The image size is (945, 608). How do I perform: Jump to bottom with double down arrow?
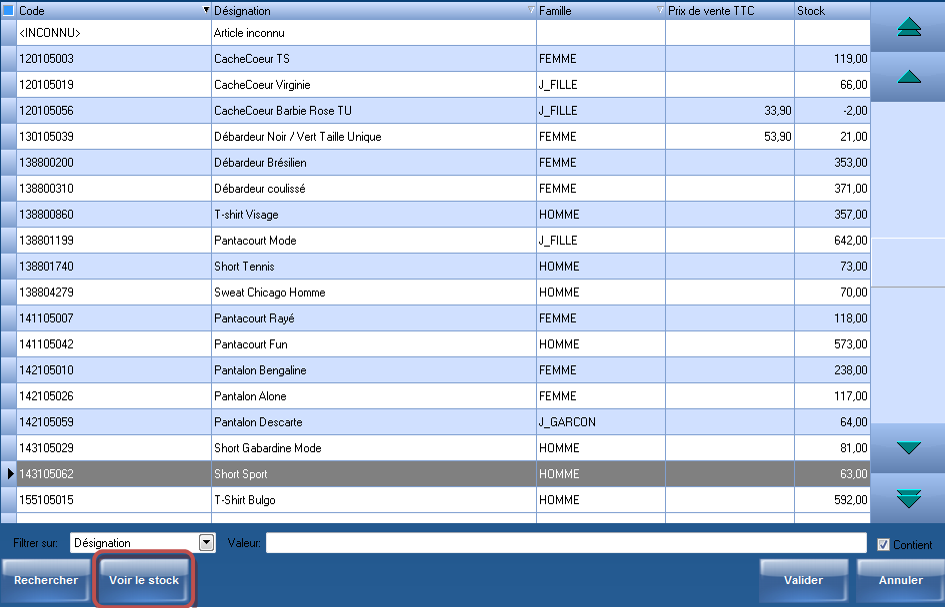pyautogui.click(x=908, y=498)
